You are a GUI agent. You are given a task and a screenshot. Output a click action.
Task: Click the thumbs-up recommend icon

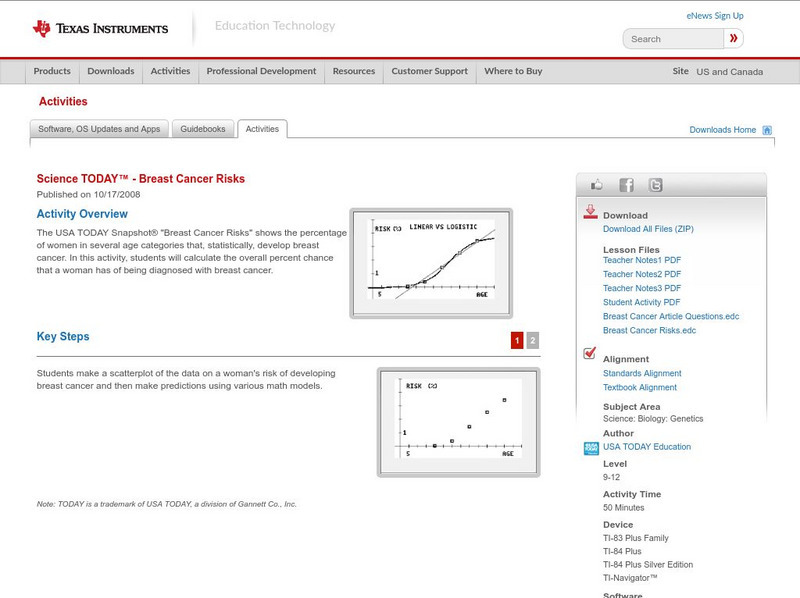(x=596, y=183)
